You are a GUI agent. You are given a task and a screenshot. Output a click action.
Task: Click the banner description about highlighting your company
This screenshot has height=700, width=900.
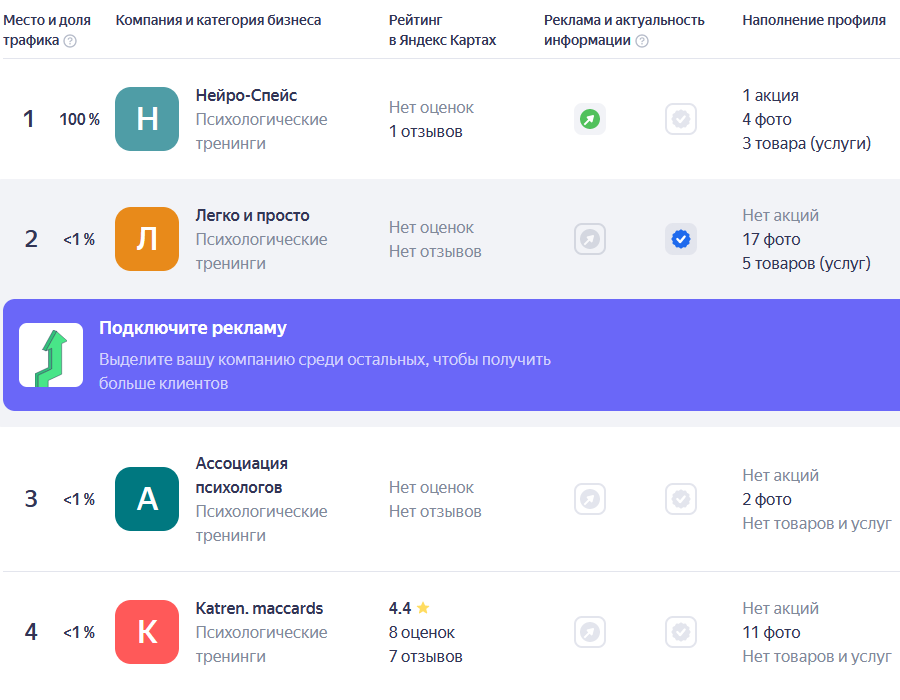(325, 371)
